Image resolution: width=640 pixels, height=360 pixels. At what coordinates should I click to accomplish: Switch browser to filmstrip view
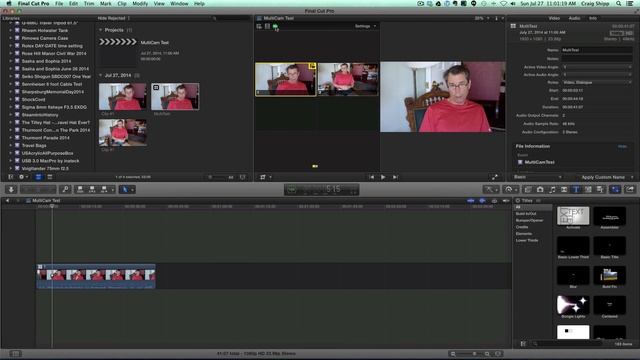click(x=38, y=177)
